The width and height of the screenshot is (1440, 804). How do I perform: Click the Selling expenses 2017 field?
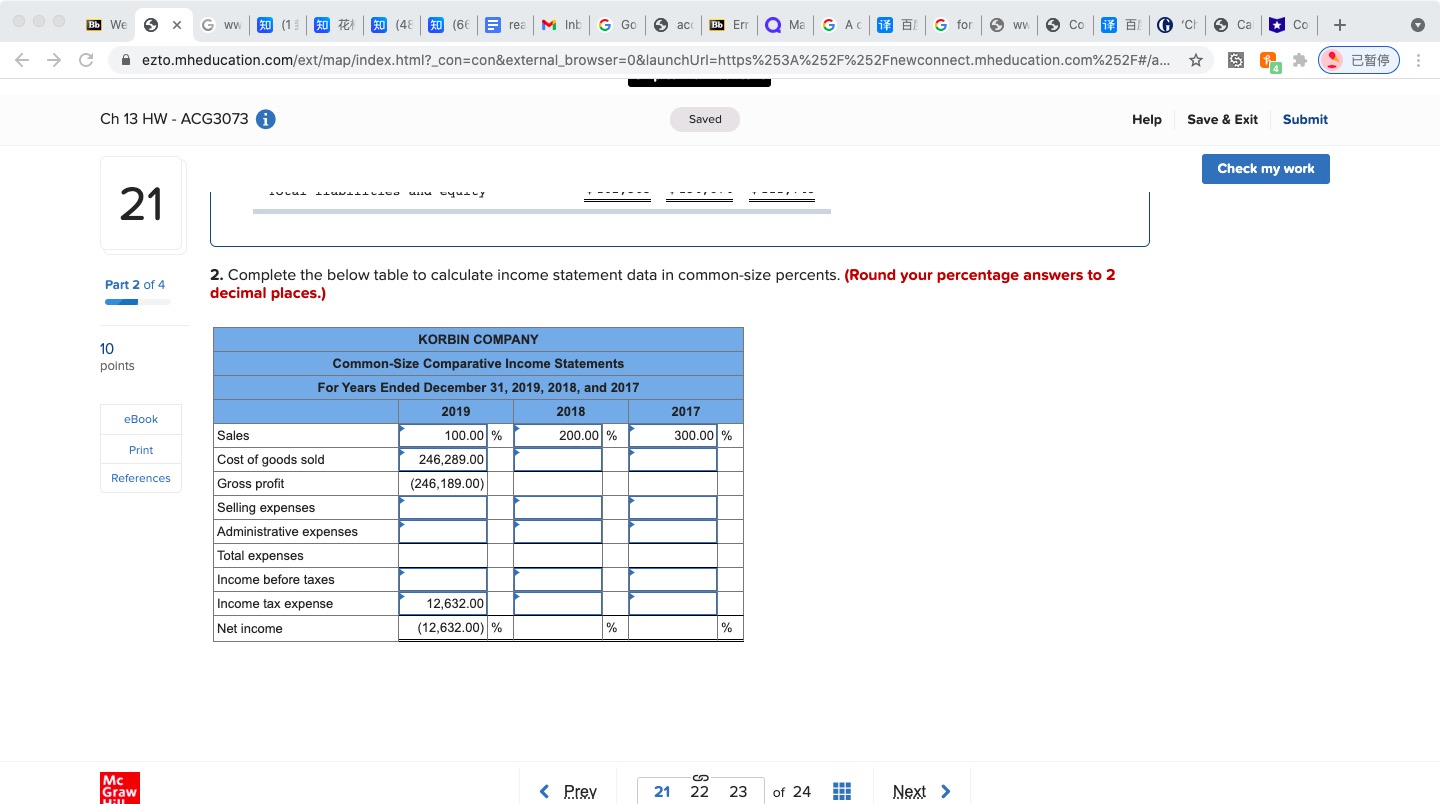pyautogui.click(x=673, y=508)
